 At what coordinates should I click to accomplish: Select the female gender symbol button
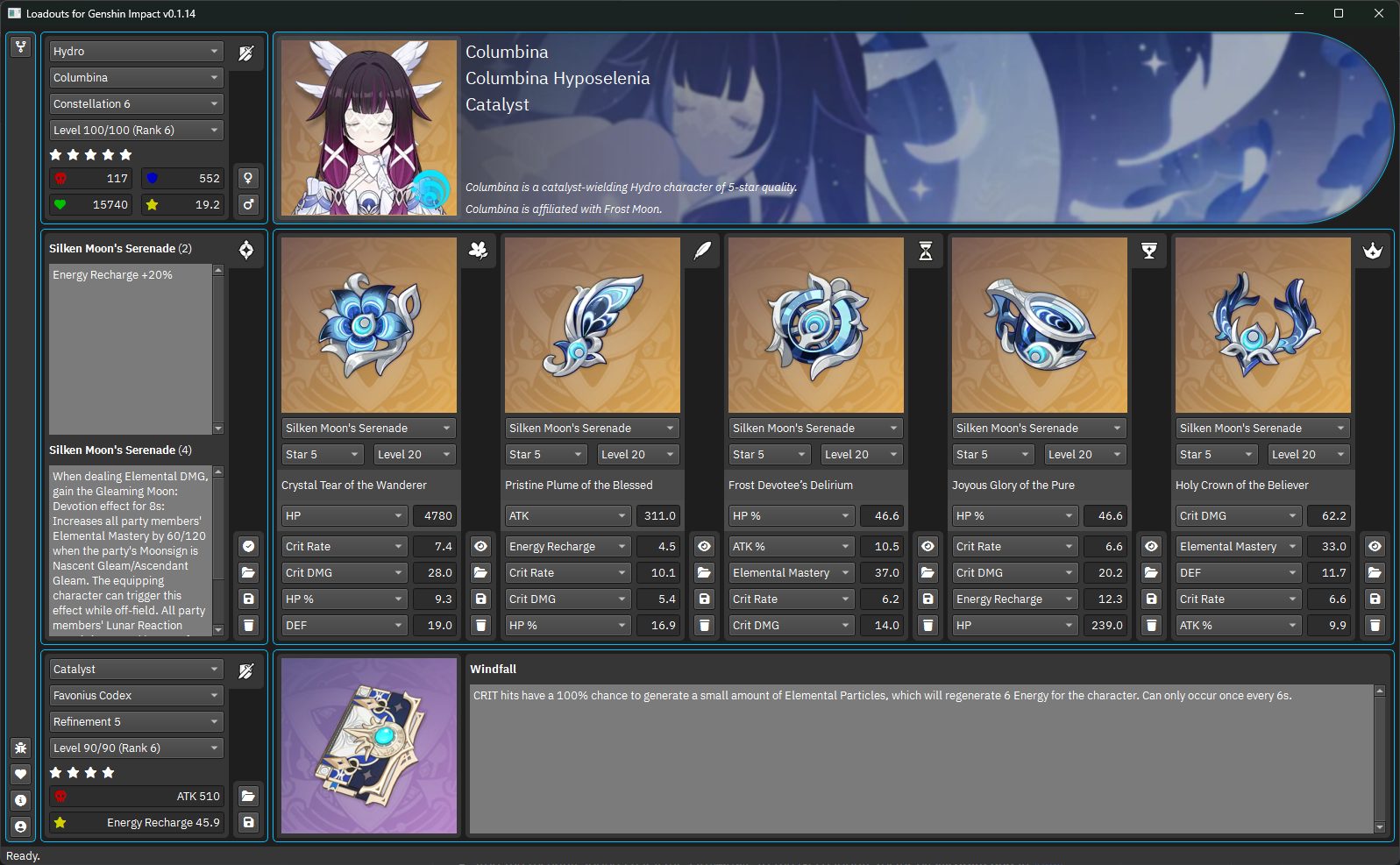tap(248, 178)
